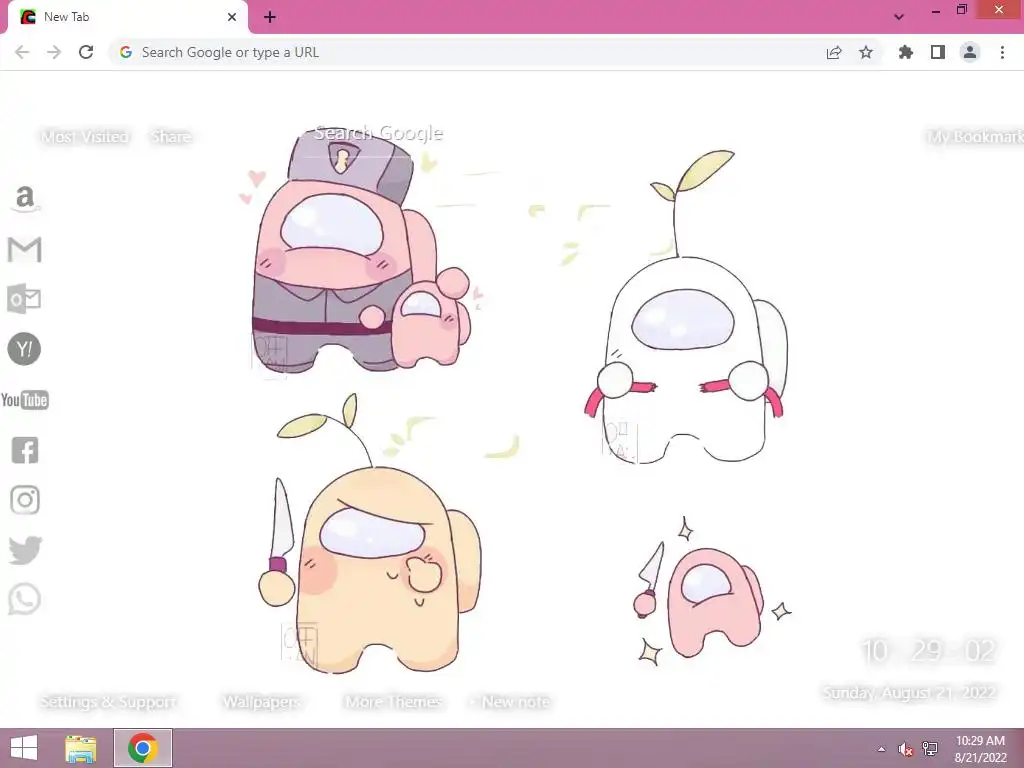Go back with the back arrow

pos(22,52)
